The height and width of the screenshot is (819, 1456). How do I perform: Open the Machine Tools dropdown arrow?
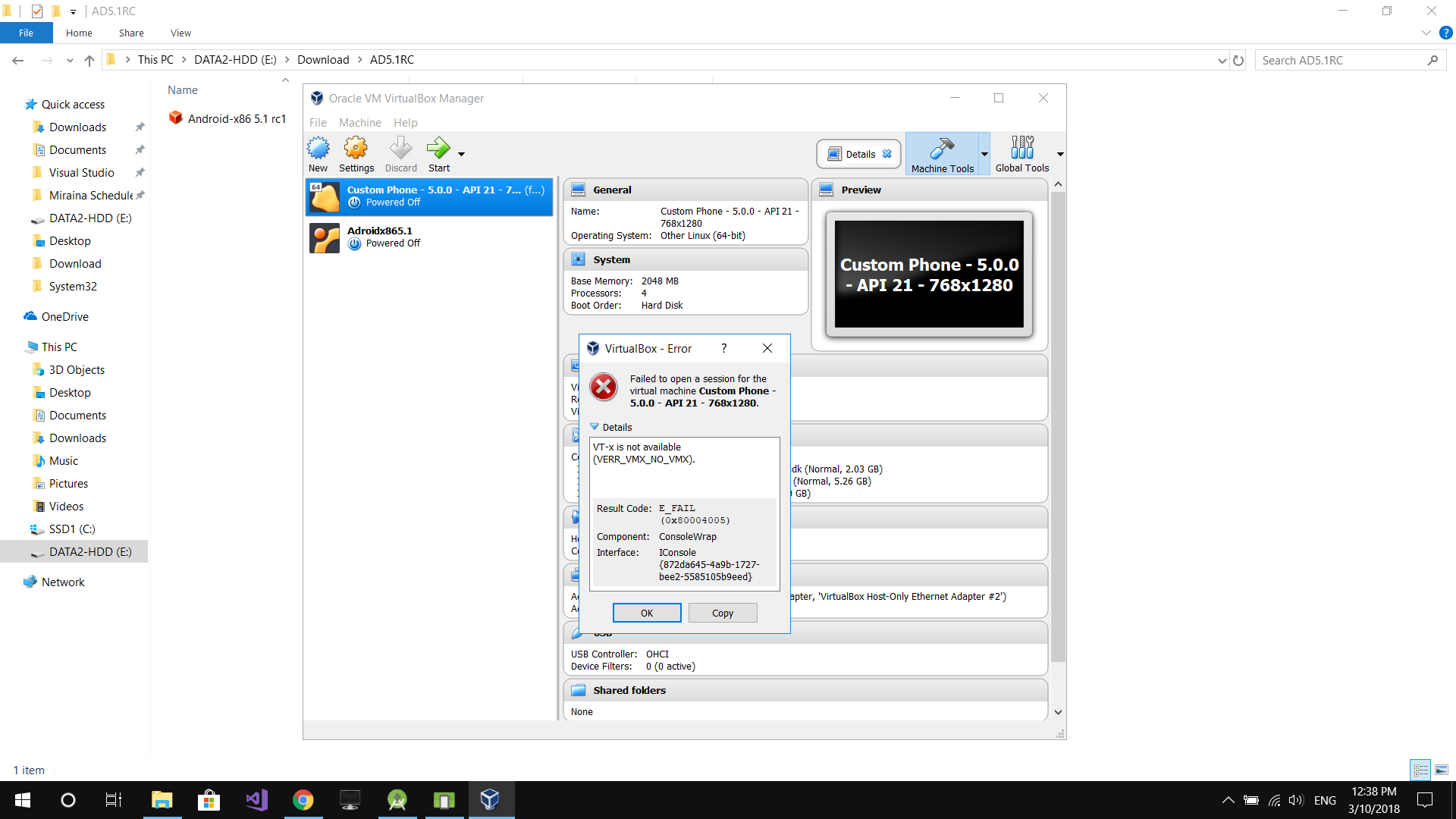tap(984, 154)
